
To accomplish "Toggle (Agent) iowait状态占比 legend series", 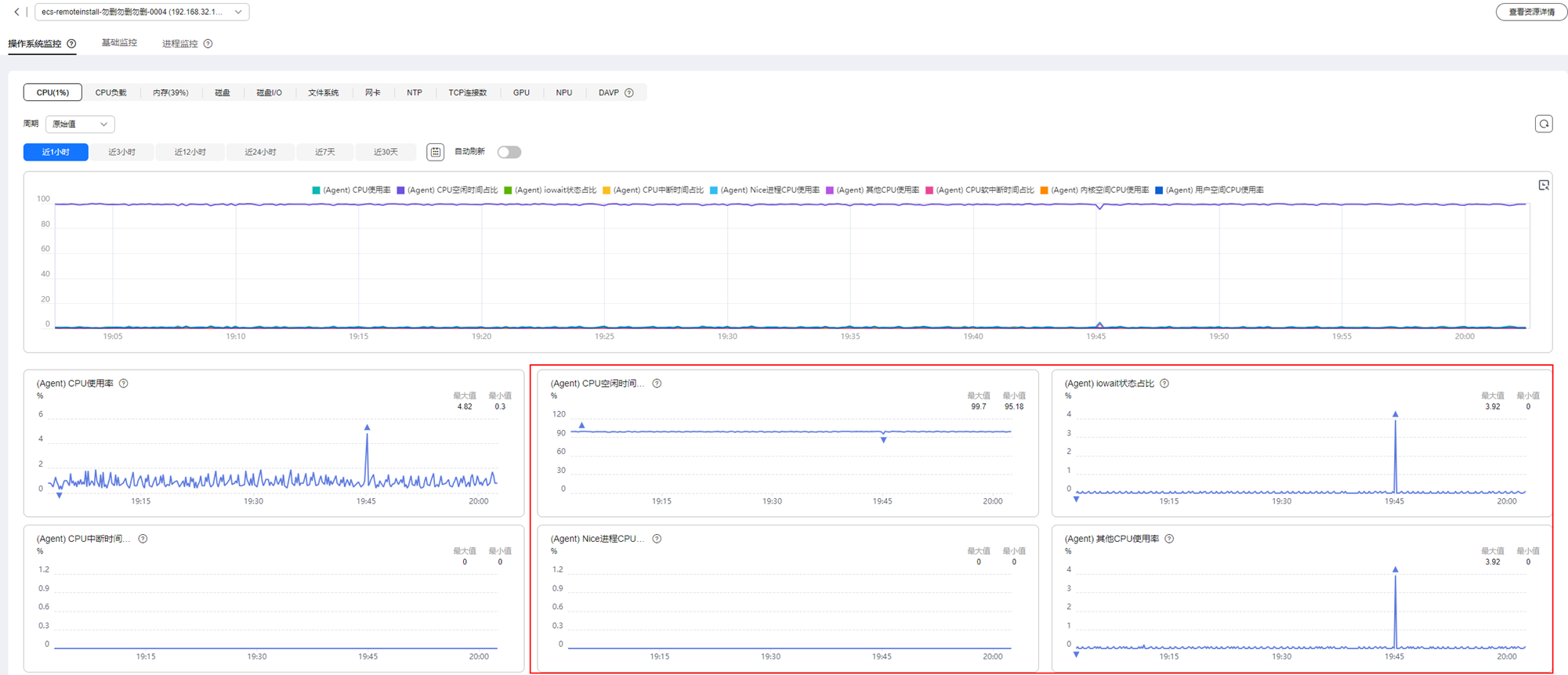I will 550,190.
